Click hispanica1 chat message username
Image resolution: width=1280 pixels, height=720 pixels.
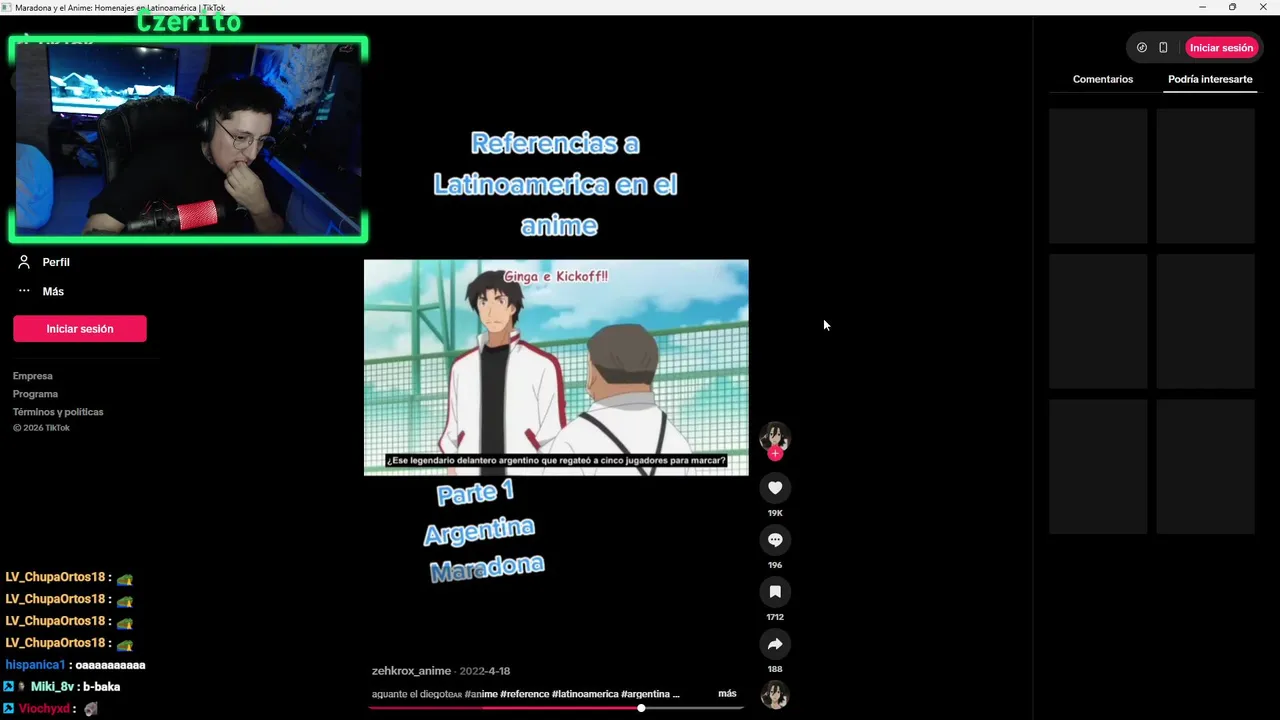pyautogui.click(x=35, y=665)
